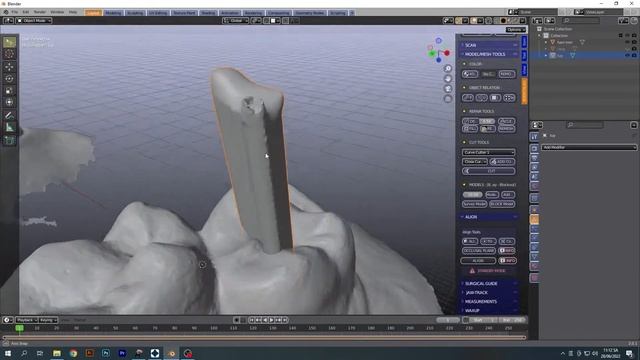Toggle visibility eye for Collection in Outliner

tap(627, 36)
